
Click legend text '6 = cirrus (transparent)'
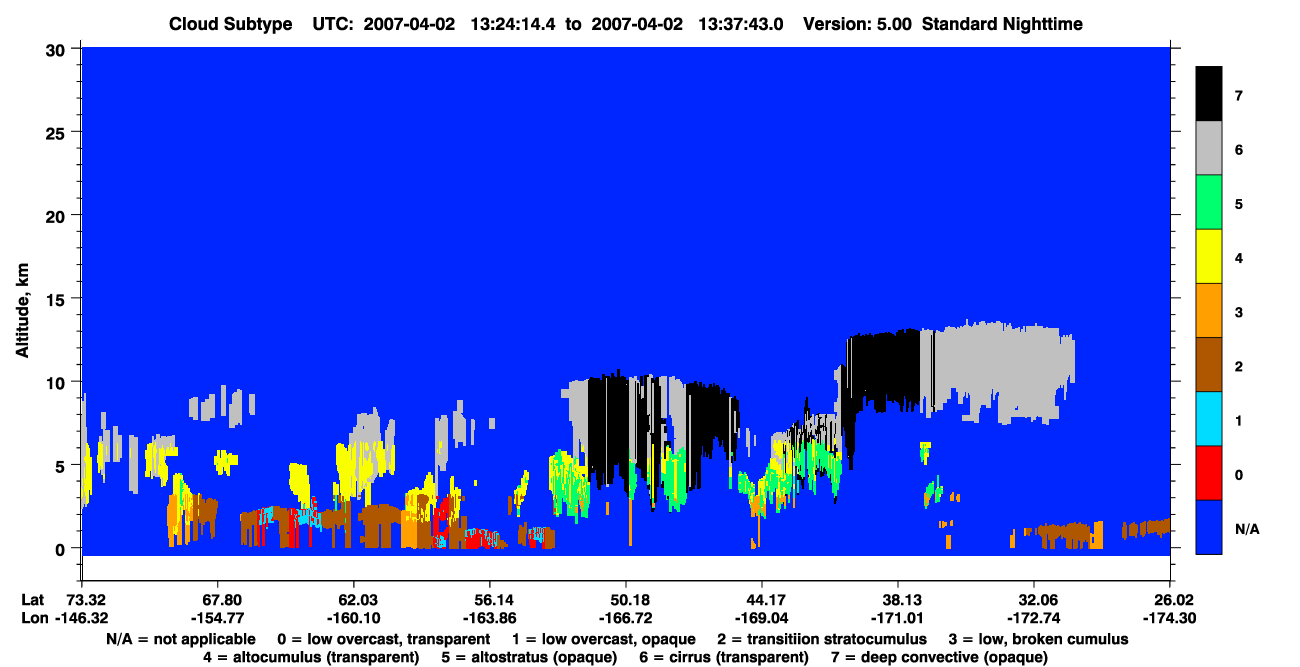725,657
